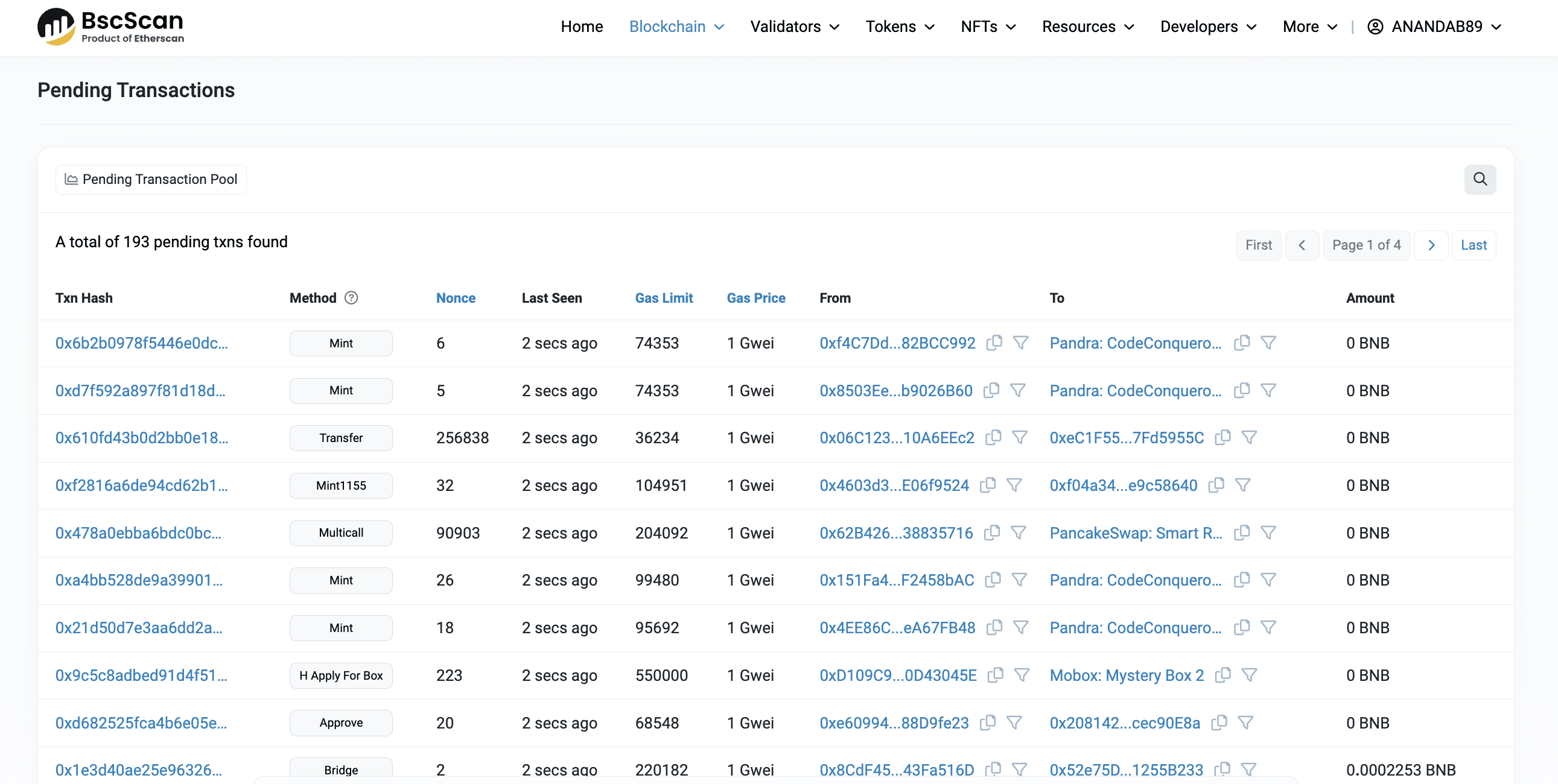Click Home in the navigation bar
The width and height of the screenshot is (1558, 784).
[x=581, y=27]
